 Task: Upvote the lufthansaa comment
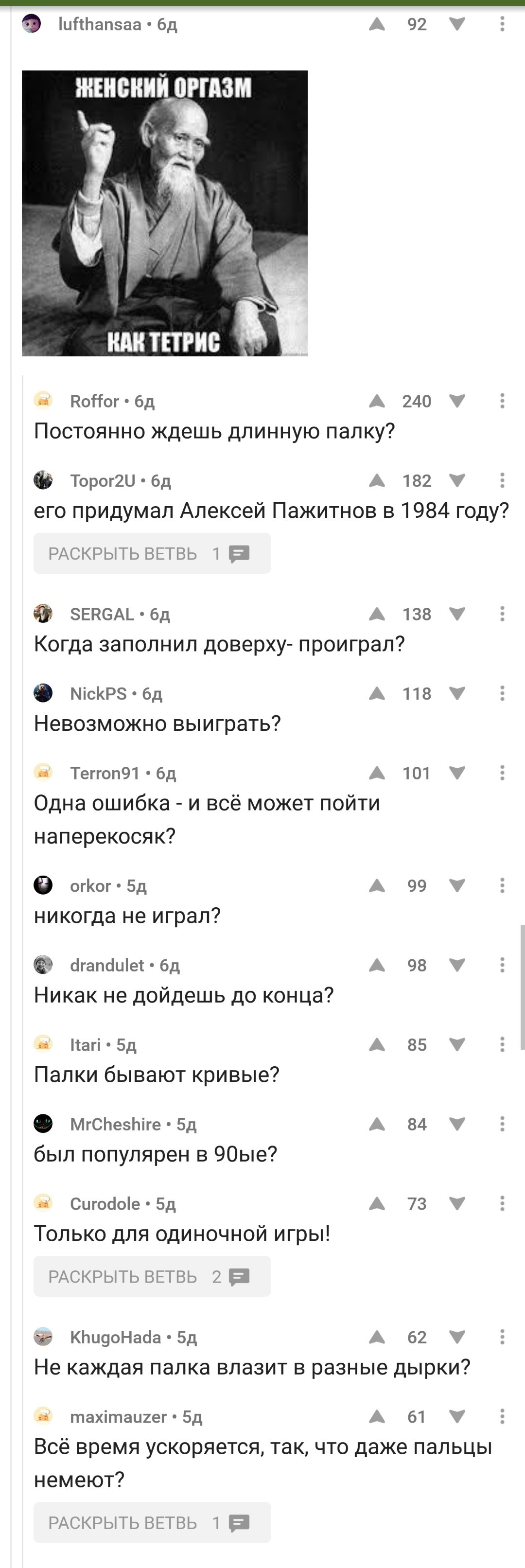[x=377, y=24]
